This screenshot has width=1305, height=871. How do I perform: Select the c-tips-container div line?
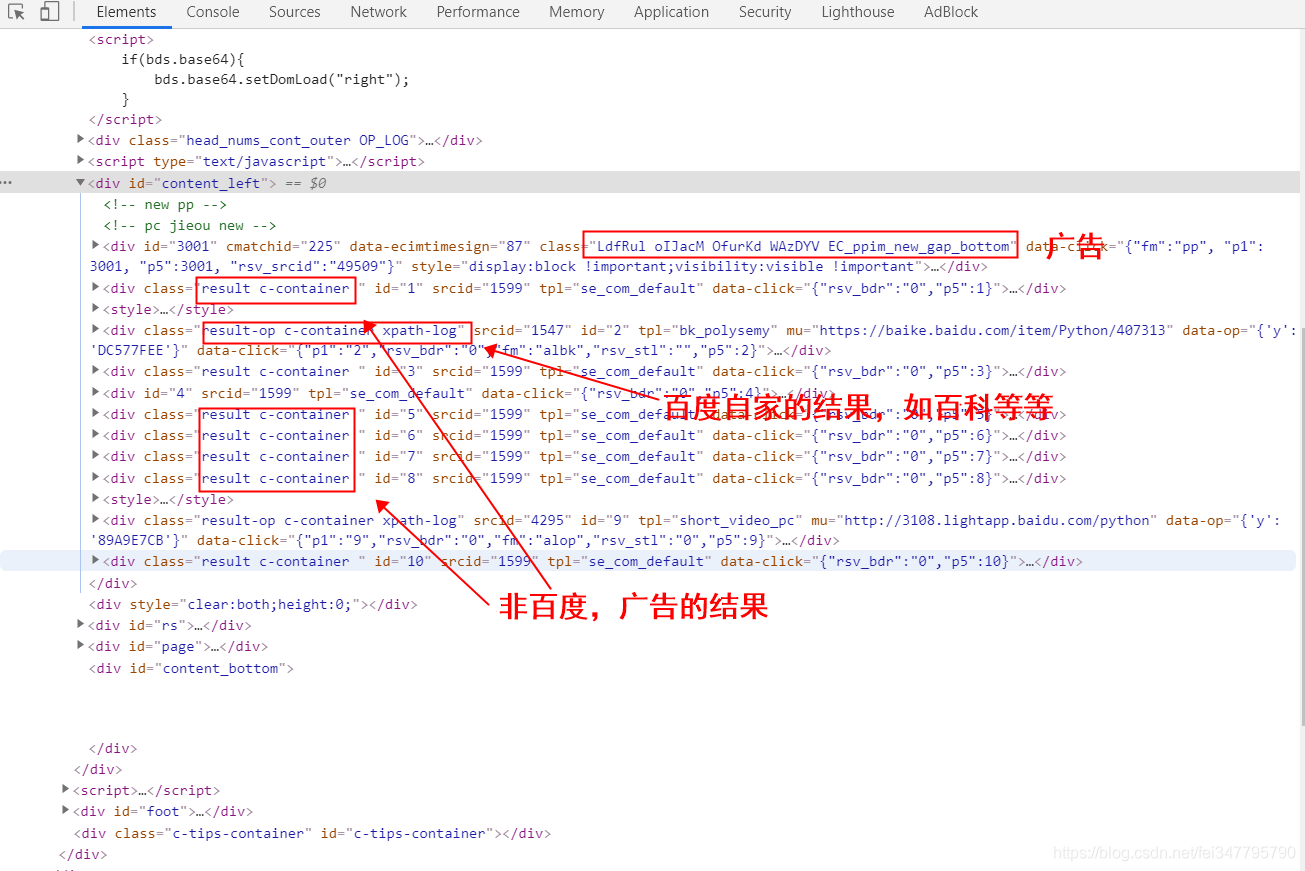tap(312, 833)
